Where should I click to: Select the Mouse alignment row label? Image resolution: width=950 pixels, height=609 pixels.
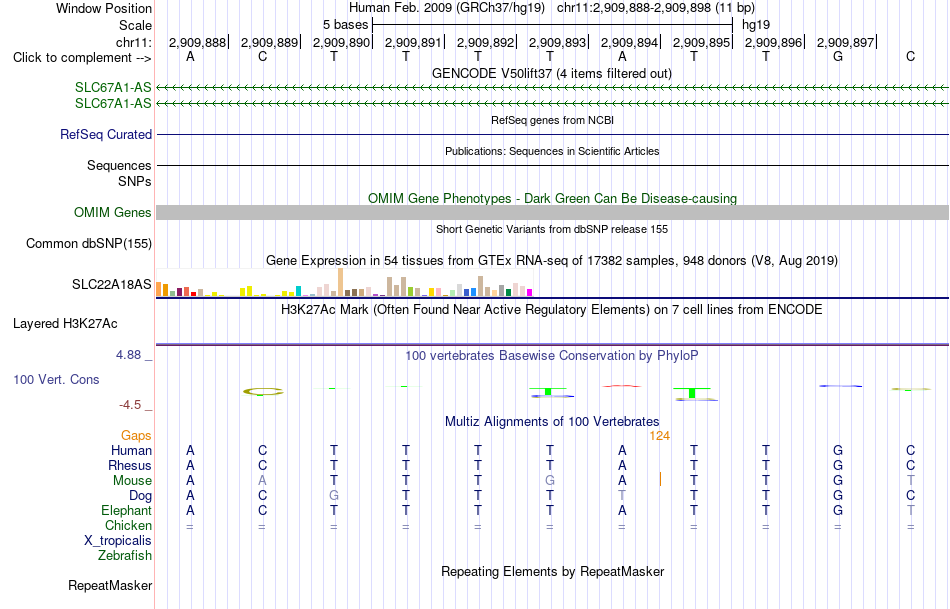point(132,481)
